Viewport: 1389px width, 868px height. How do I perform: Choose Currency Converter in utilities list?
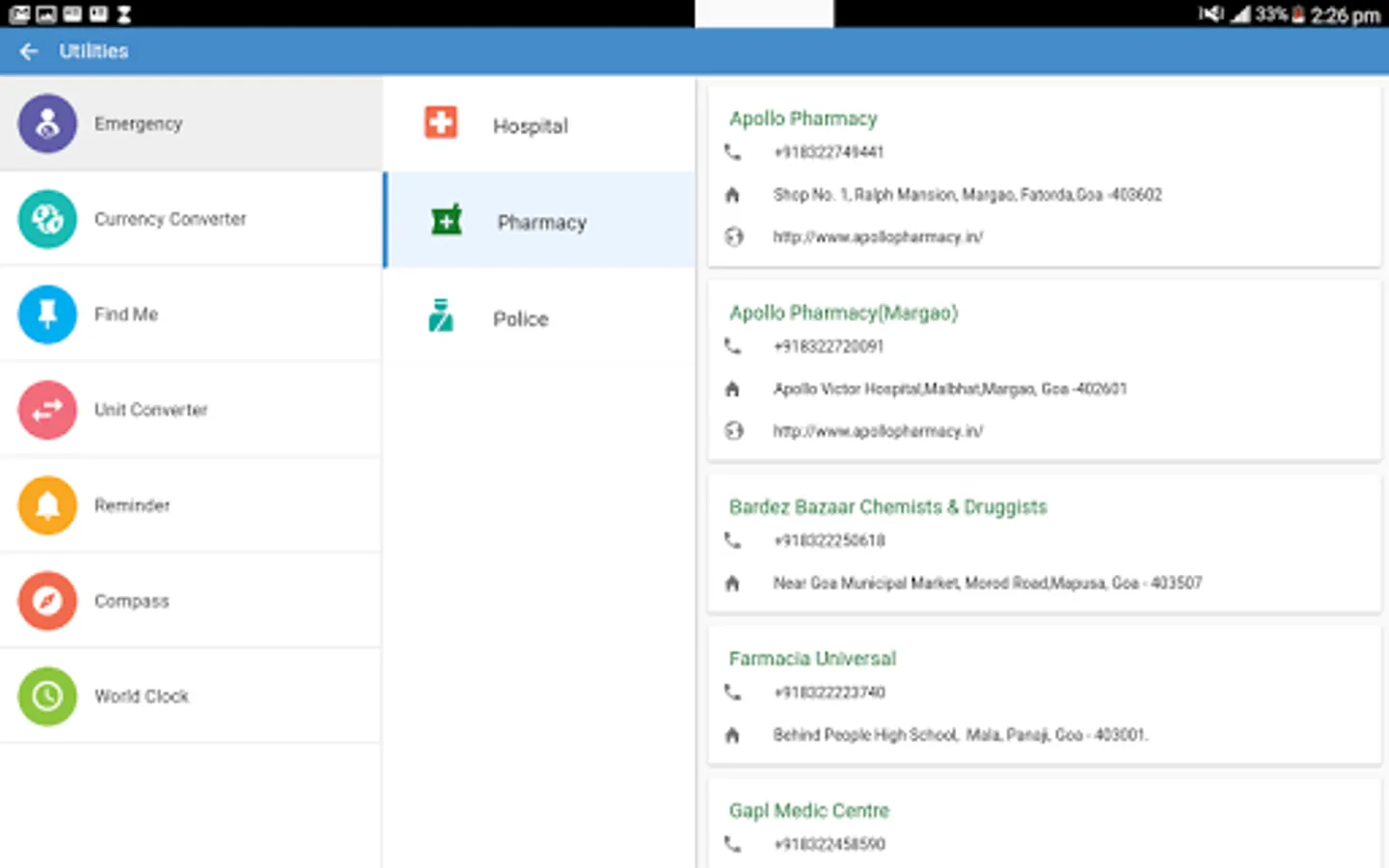191,219
